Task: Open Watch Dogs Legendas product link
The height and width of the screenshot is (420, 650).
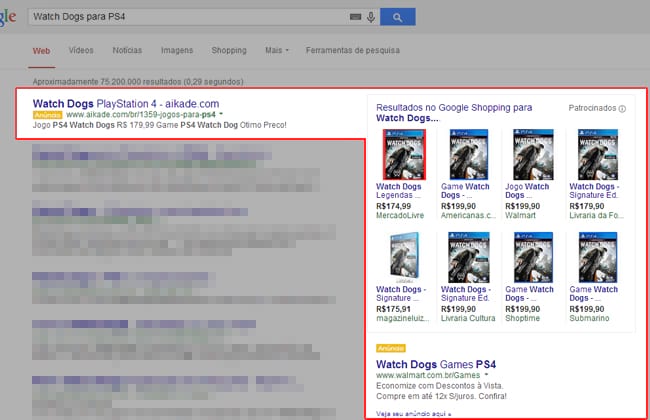Action: (399, 191)
